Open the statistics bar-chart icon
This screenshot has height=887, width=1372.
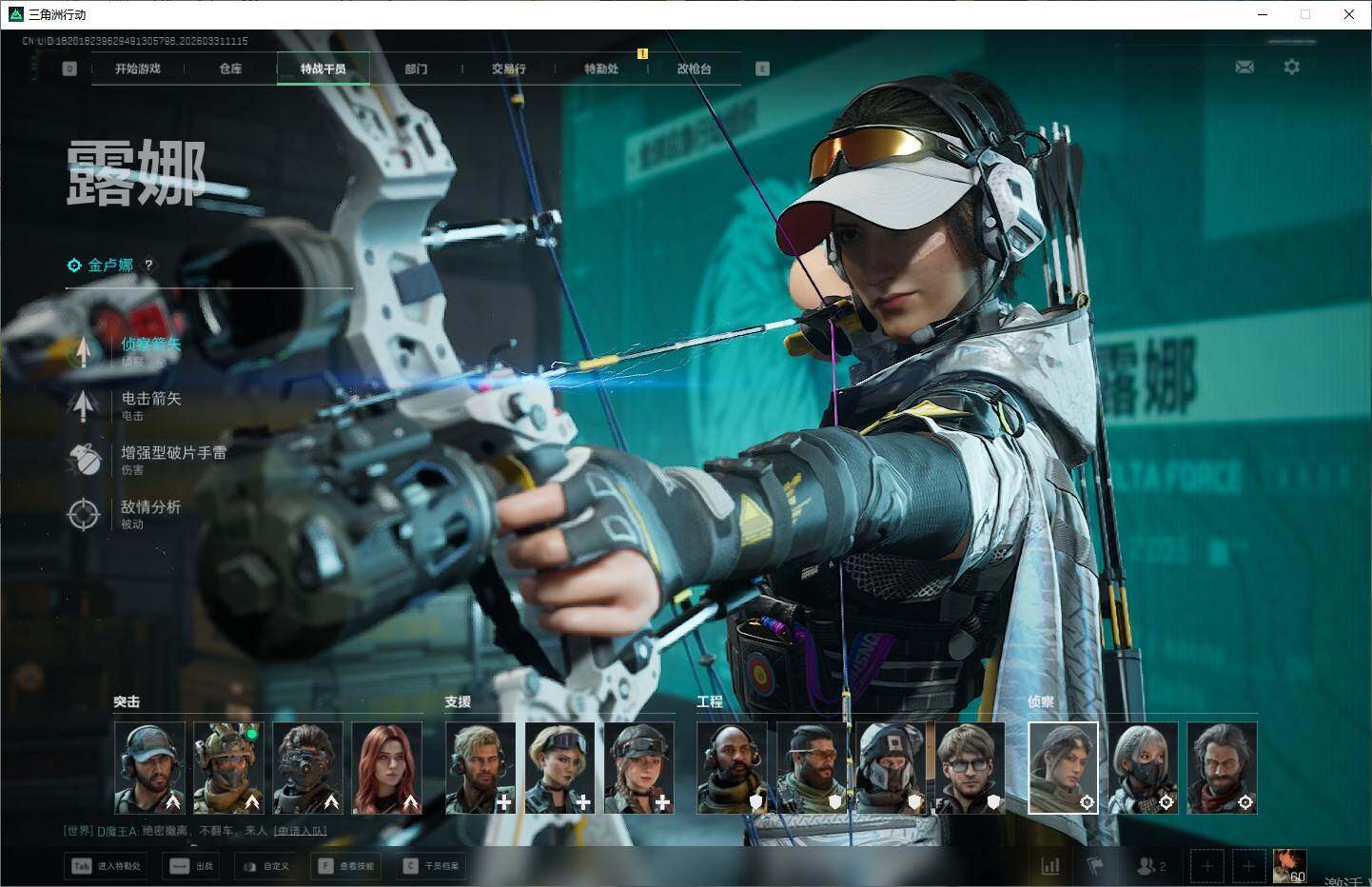point(1050,866)
